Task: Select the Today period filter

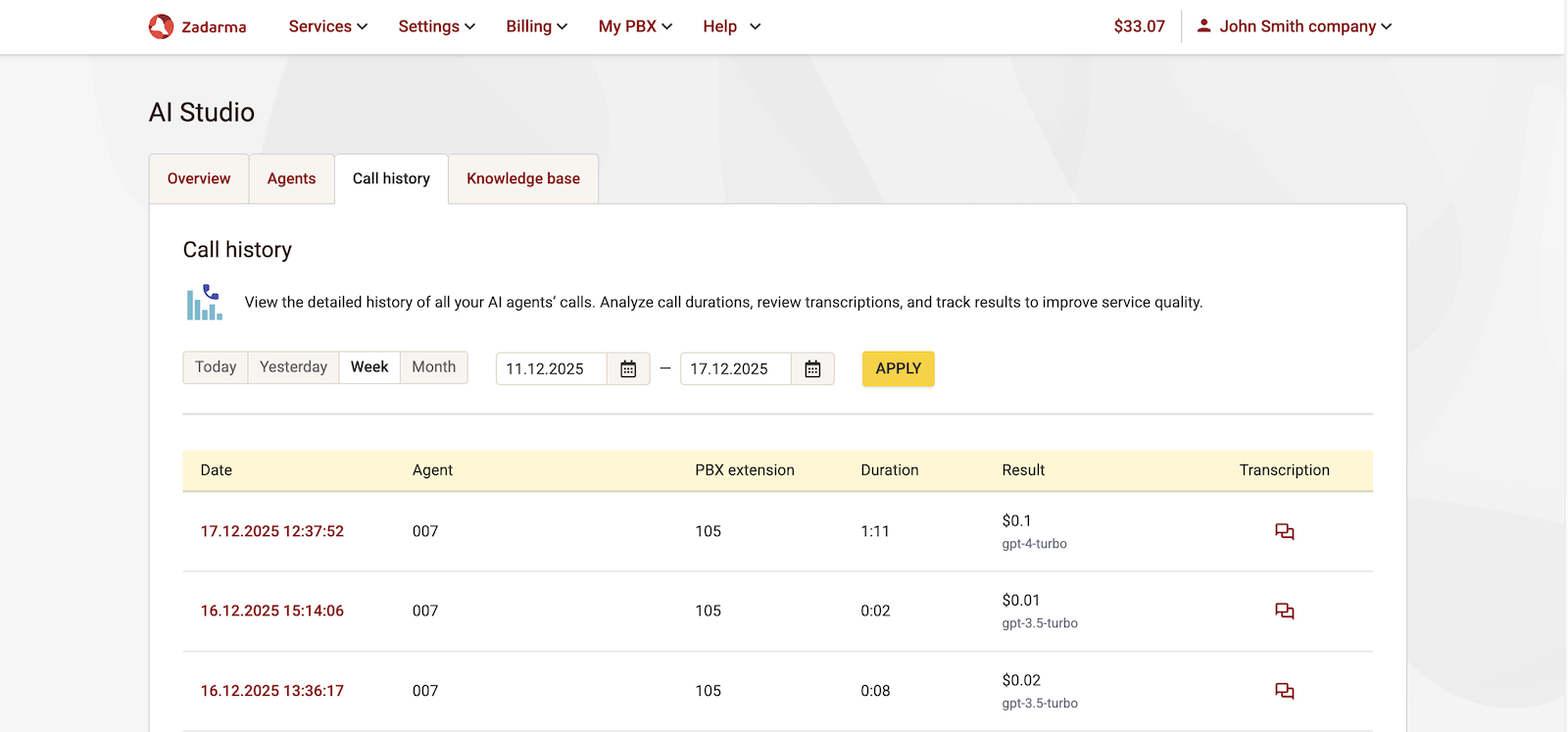Action: click(216, 366)
